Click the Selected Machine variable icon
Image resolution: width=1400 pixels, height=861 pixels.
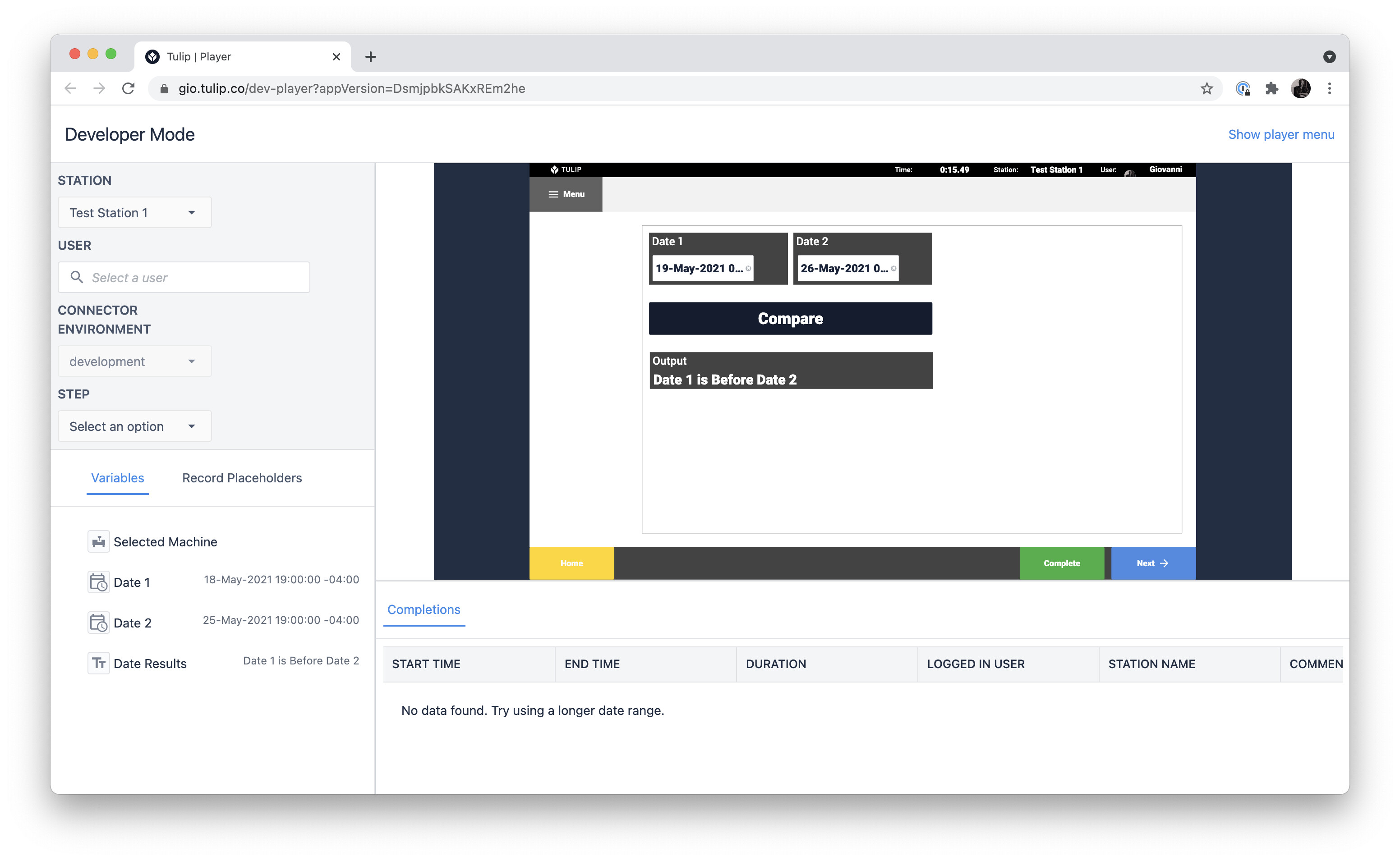tap(98, 541)
